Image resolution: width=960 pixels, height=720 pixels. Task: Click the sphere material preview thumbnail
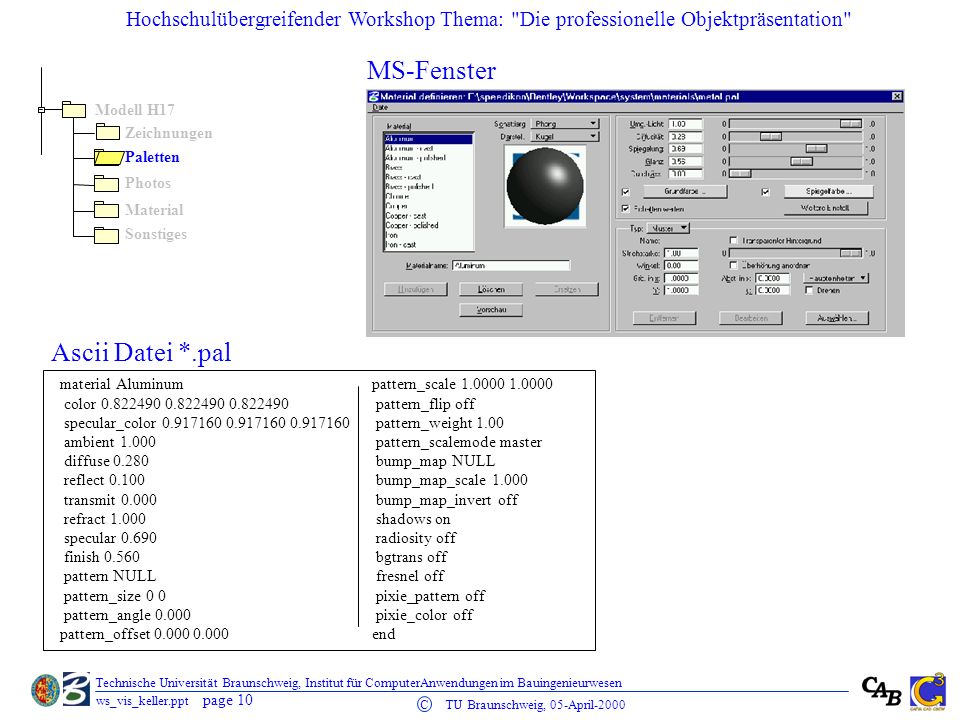pos(545,187)
